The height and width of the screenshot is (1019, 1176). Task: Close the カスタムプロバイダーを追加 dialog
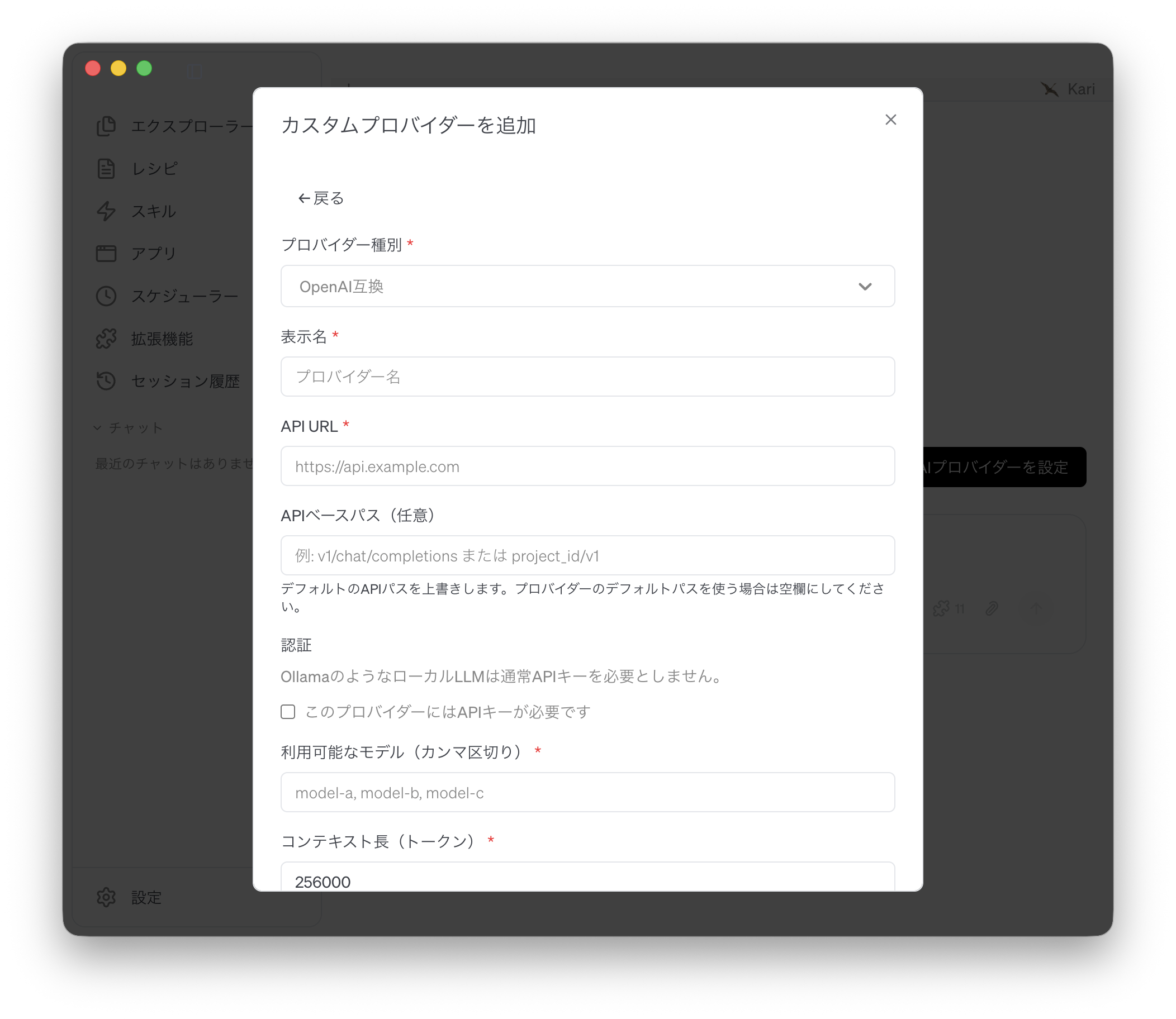pos(890,120)
